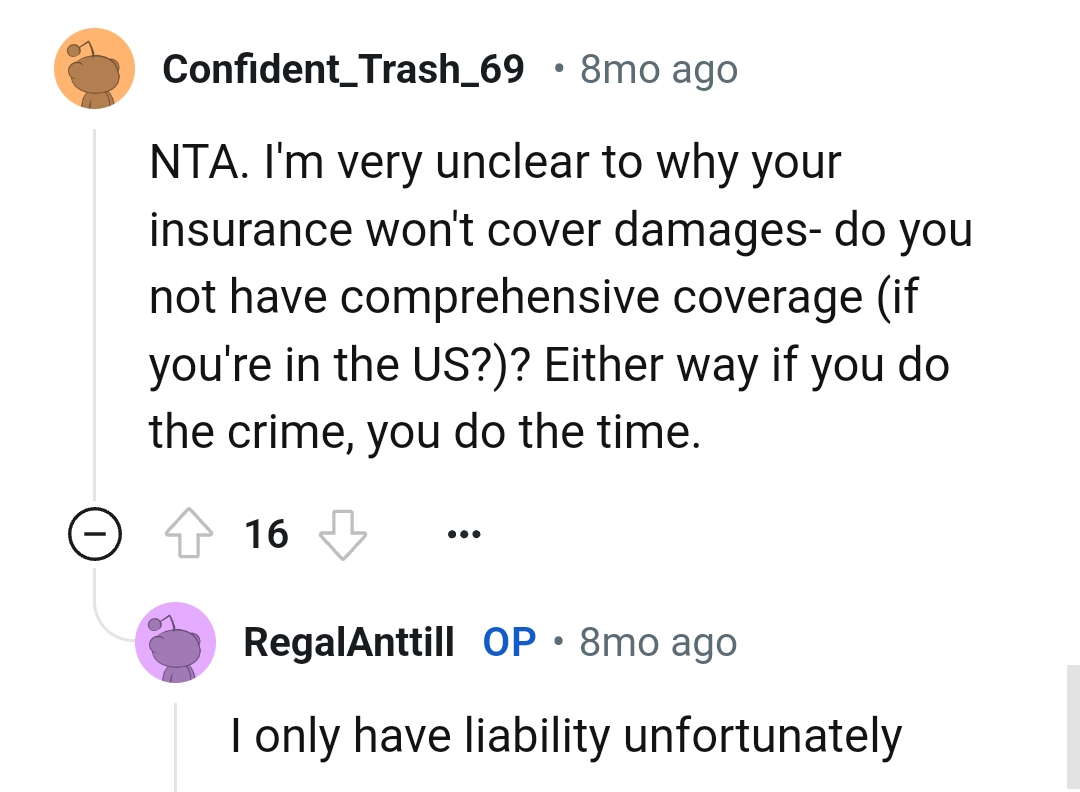Viewport: 1080px width, 792px height.
Task: Click RegalAnttill's purple avatar icon
Action: 176,643
